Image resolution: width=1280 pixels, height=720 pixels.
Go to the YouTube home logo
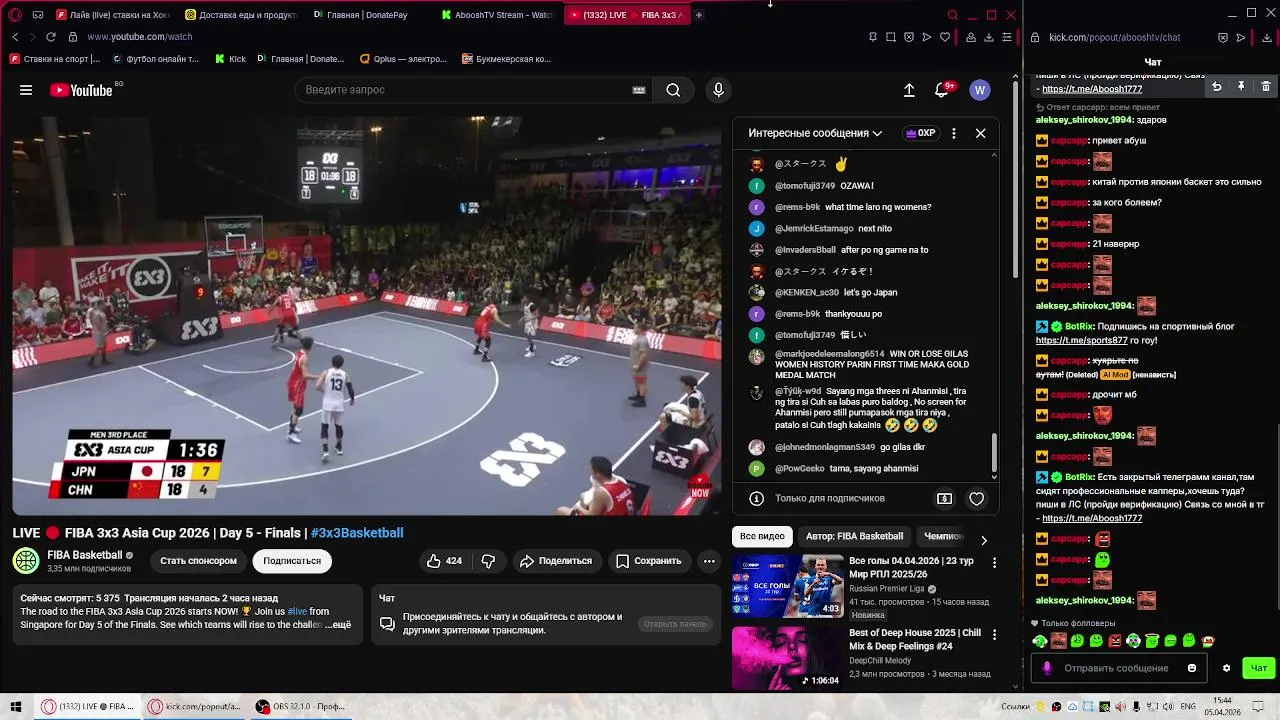[81, 90]
